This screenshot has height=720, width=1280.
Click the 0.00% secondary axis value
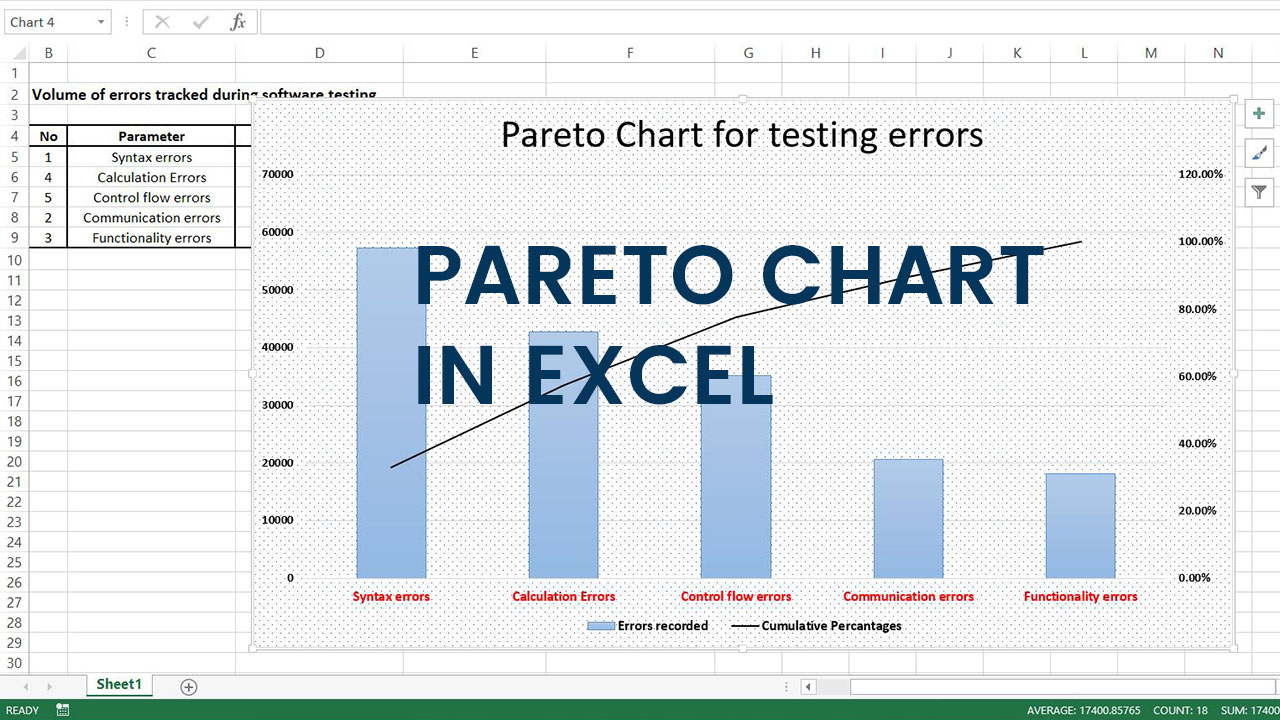tap(1197, 578)
